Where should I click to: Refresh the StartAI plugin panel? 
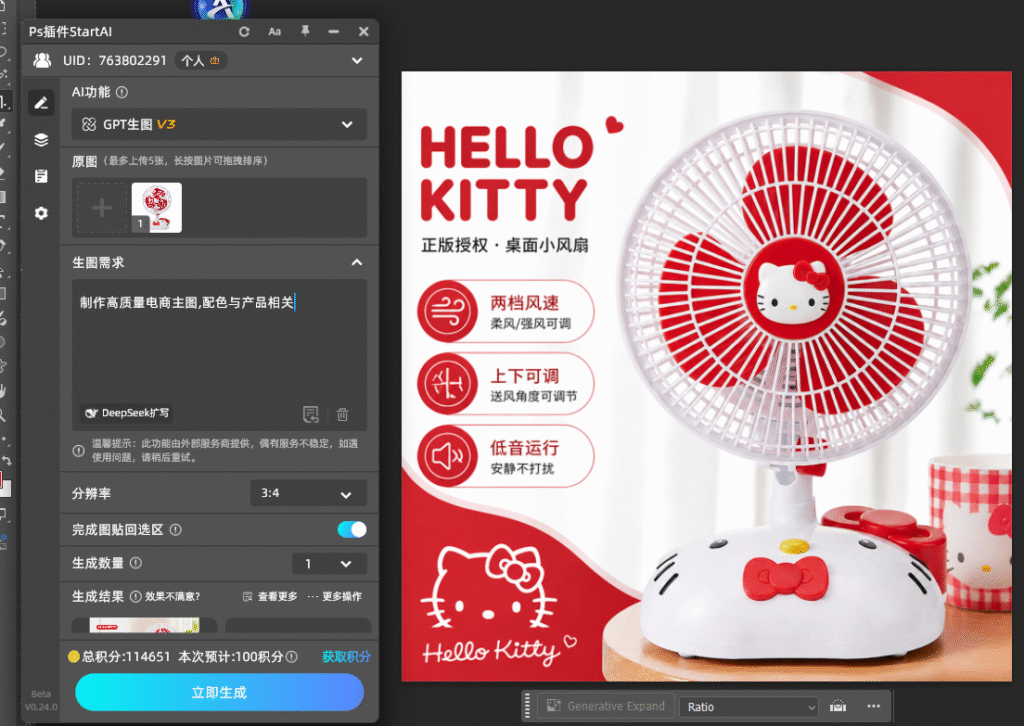pos(243,31)
